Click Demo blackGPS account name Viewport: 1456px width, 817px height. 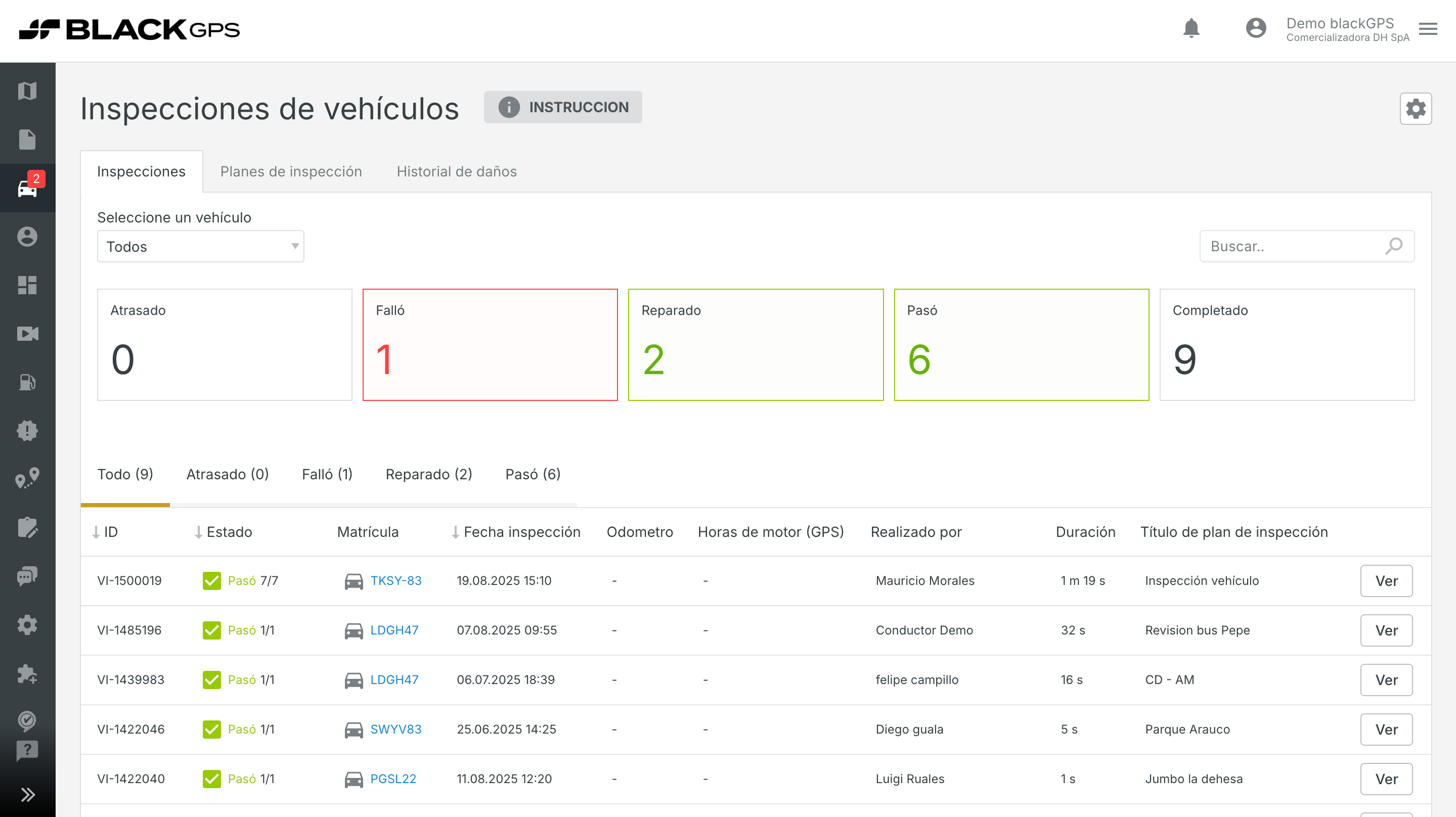point(1340,23)
